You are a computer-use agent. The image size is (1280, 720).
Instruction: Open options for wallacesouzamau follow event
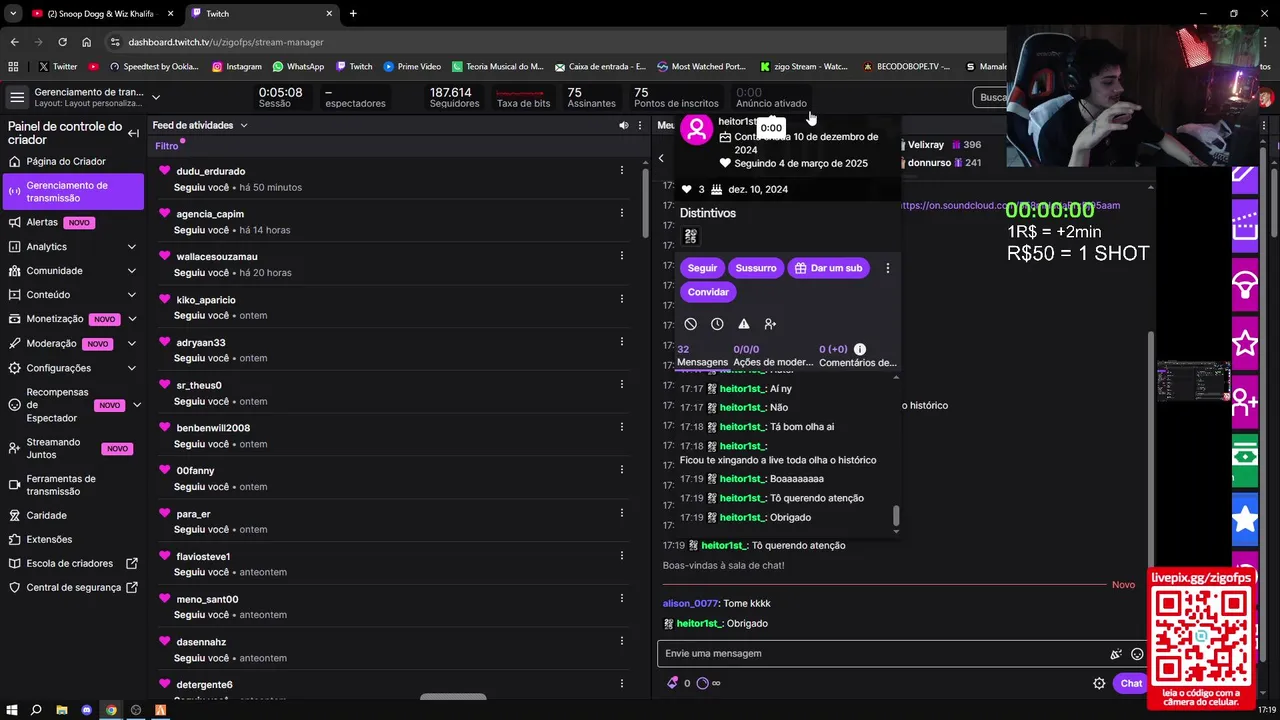coord(621,256)
